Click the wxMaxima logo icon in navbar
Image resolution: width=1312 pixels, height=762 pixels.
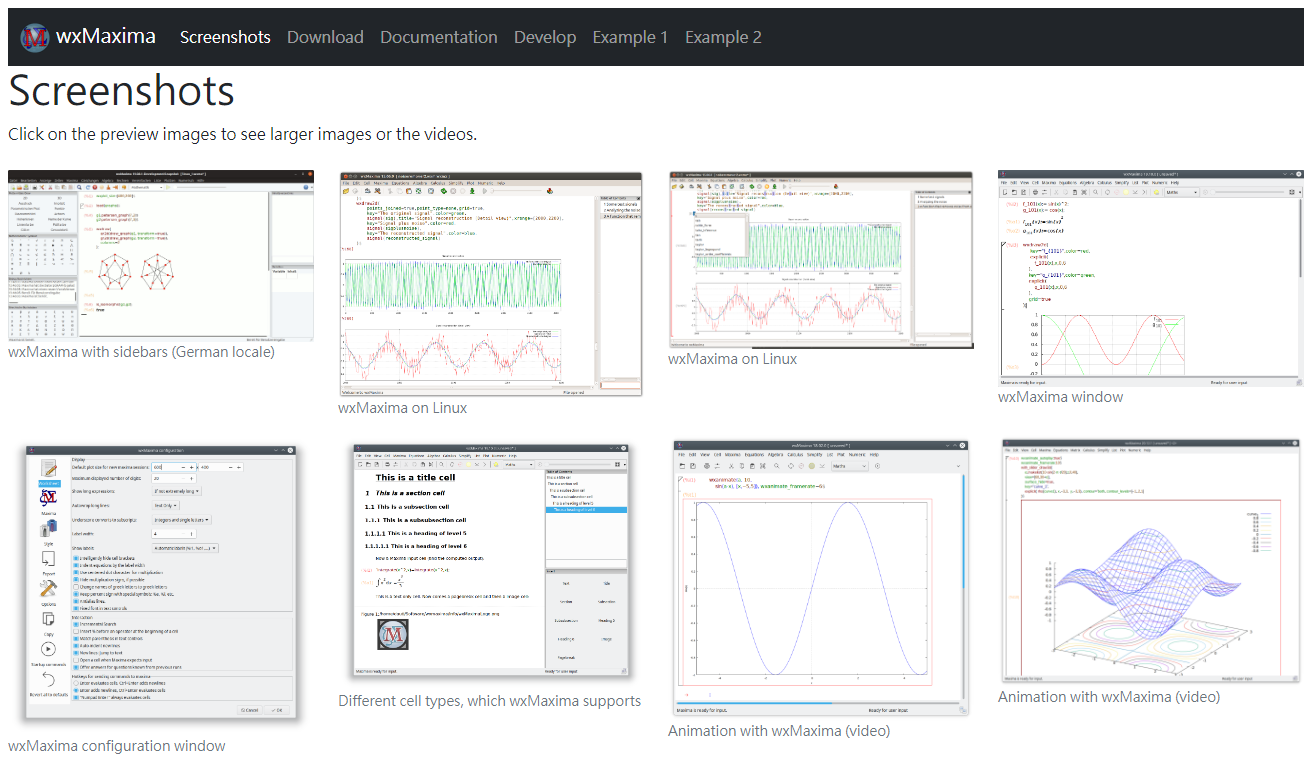pyautogui.click(x=35, y=38)
